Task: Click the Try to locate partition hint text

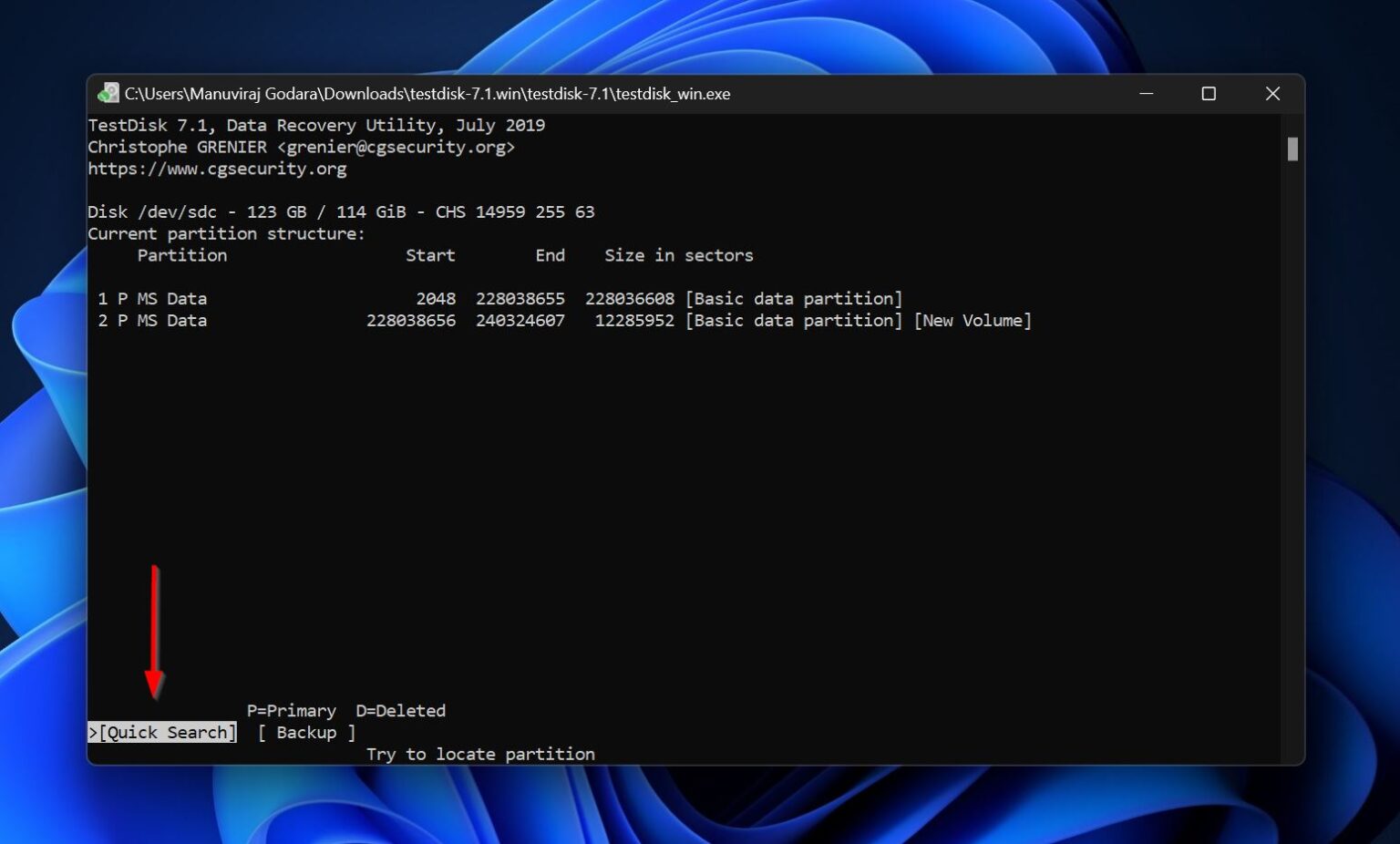Action: coord(480,754)
